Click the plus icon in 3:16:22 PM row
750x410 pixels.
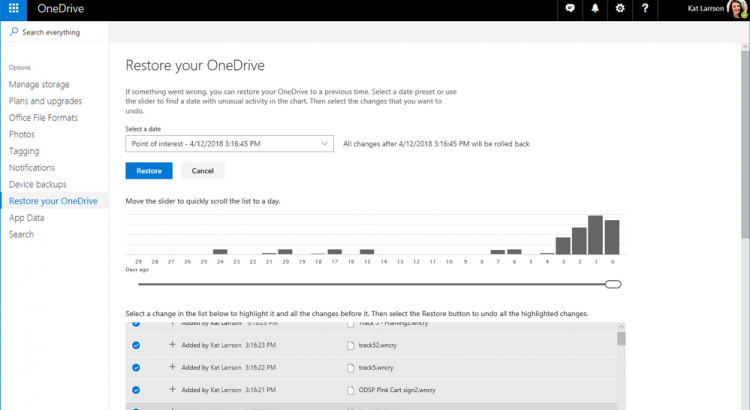tap(172, 367)
